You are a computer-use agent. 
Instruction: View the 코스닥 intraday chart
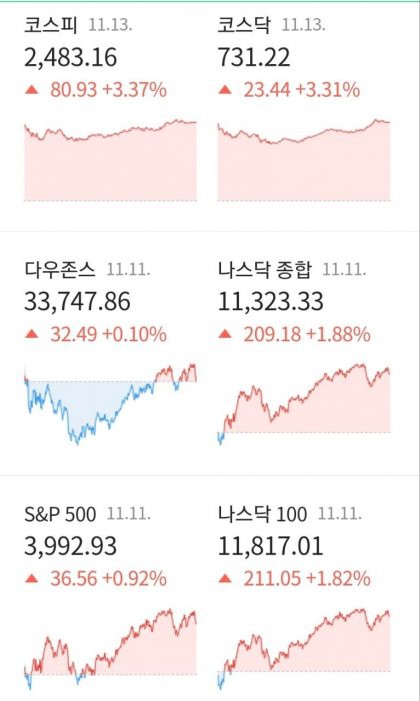[304, 160]
